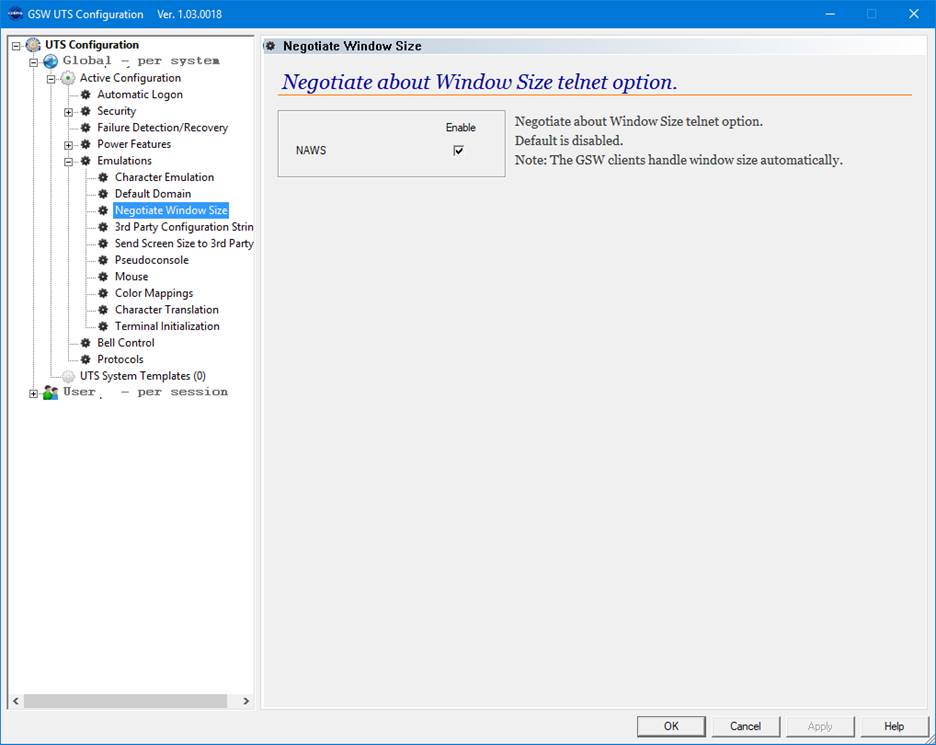Click the Apply button

coord(820,726)
